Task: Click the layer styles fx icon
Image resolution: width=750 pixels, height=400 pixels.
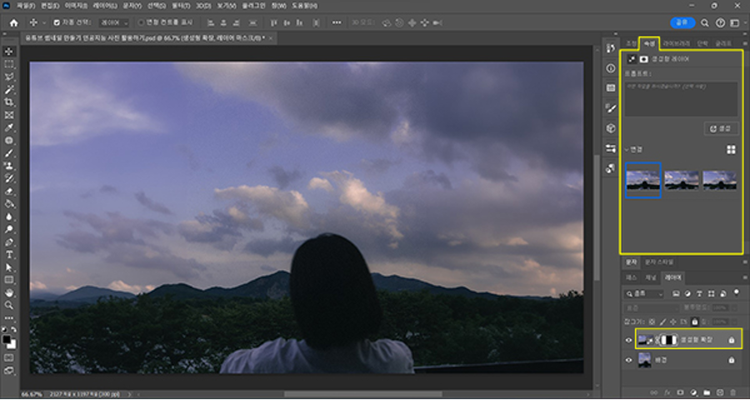Action: coord(666,392)
